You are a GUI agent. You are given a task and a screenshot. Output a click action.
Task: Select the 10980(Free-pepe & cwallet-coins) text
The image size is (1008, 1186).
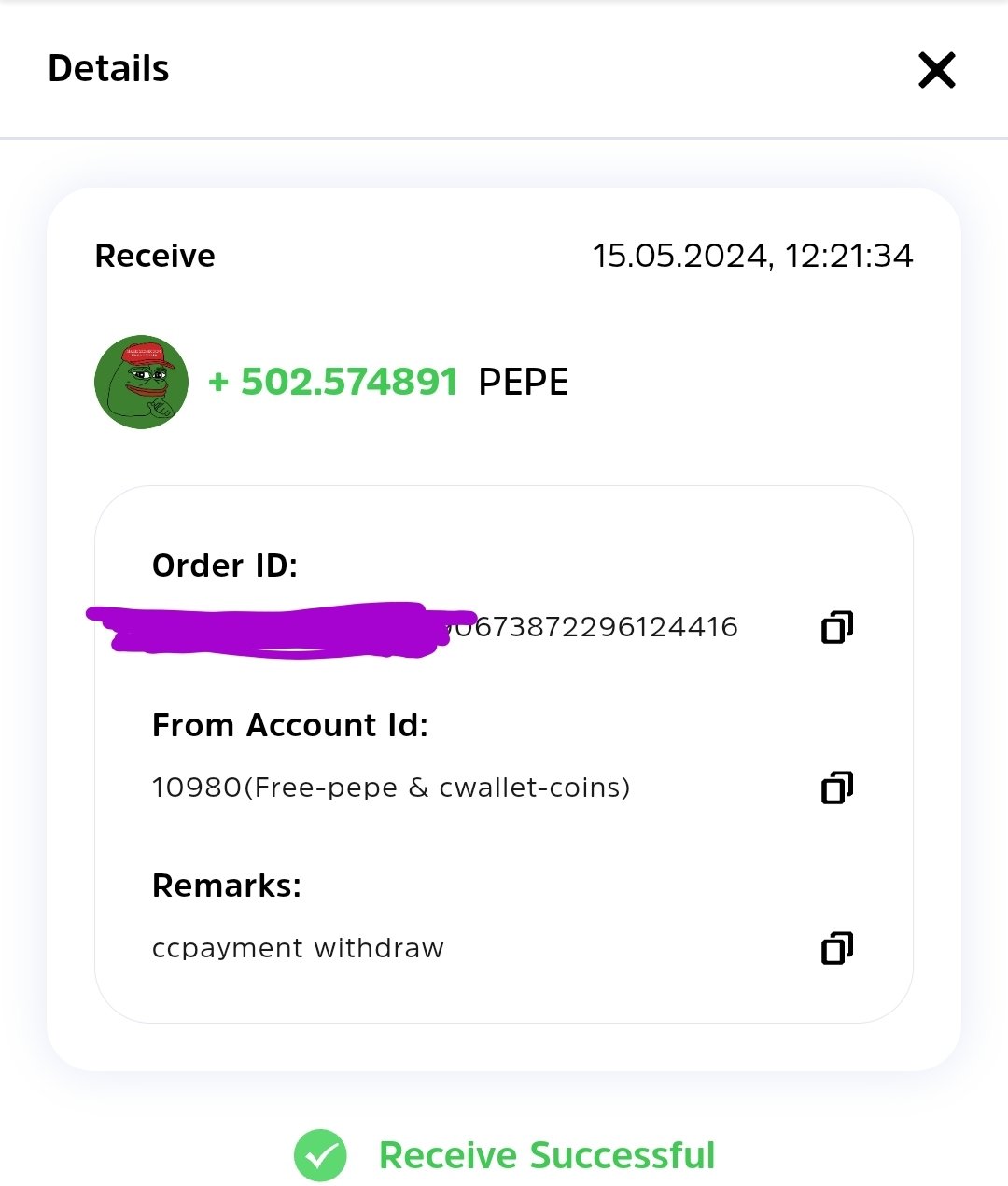click(x=391, y=788)
